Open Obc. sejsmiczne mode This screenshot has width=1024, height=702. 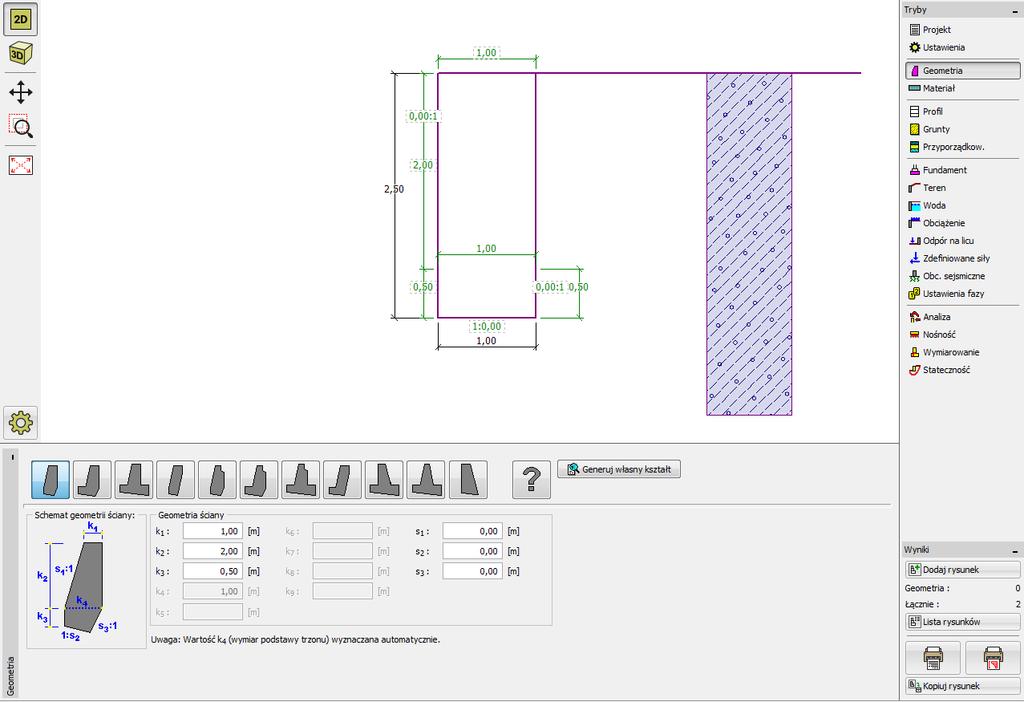coord(963,276)
